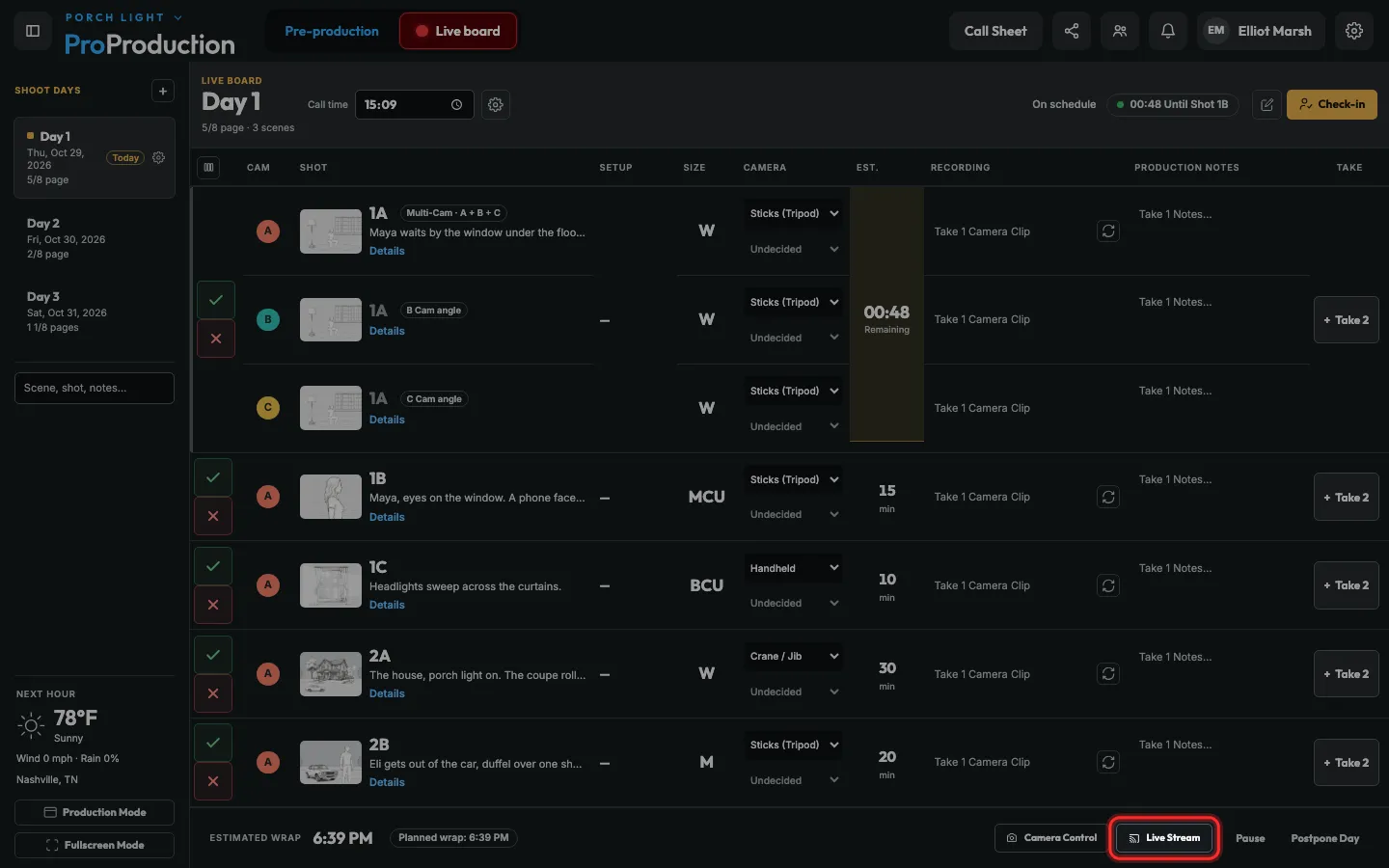Screen dimensions: 1389x868
Task: Sync the recording clip for shot 2A
Action: click(x=1108, y=674)
